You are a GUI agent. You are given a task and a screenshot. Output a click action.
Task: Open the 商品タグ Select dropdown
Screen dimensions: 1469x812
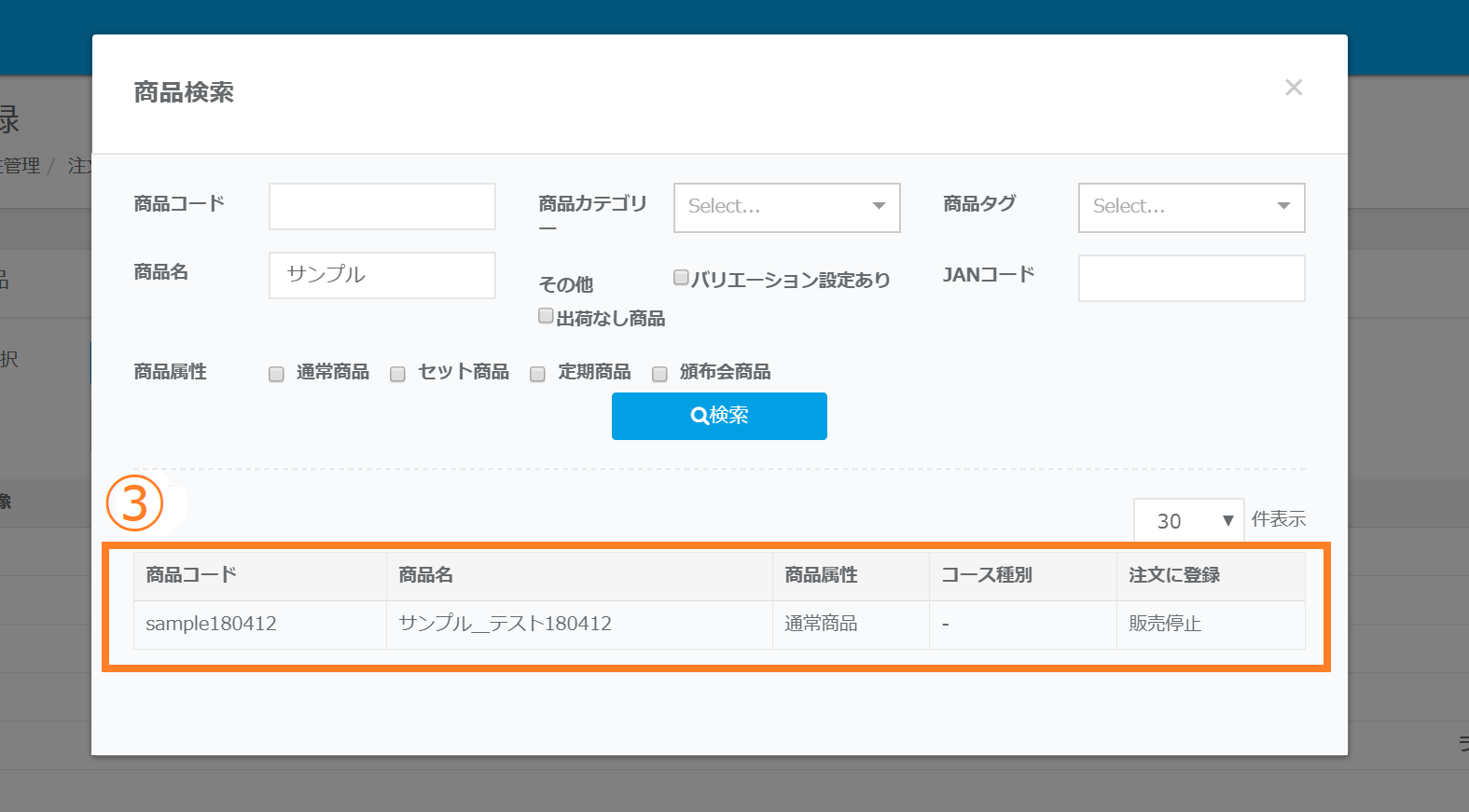(x=1191, y=207)
